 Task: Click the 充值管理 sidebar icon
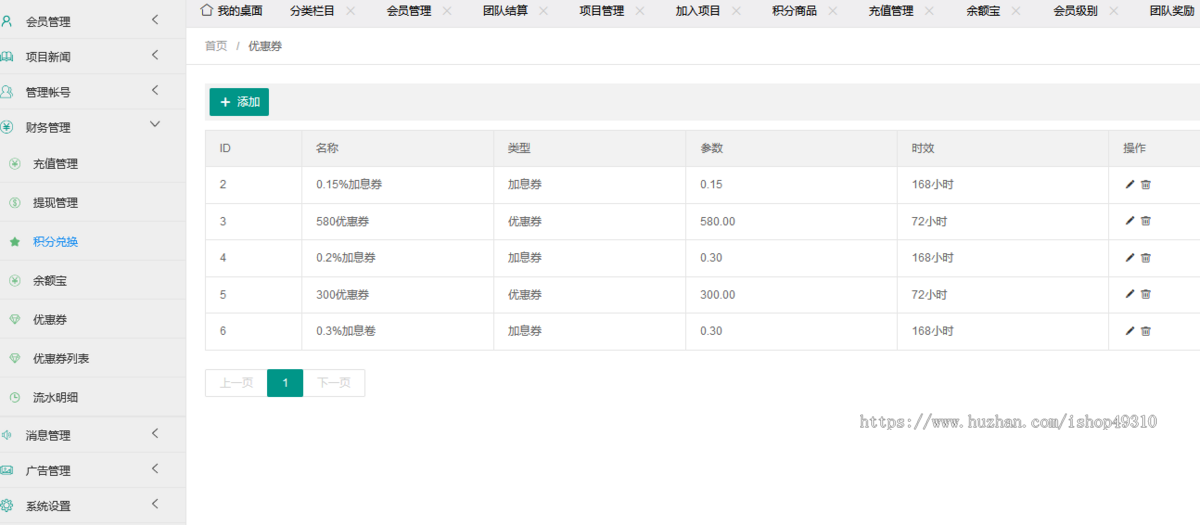pos(14,164)
